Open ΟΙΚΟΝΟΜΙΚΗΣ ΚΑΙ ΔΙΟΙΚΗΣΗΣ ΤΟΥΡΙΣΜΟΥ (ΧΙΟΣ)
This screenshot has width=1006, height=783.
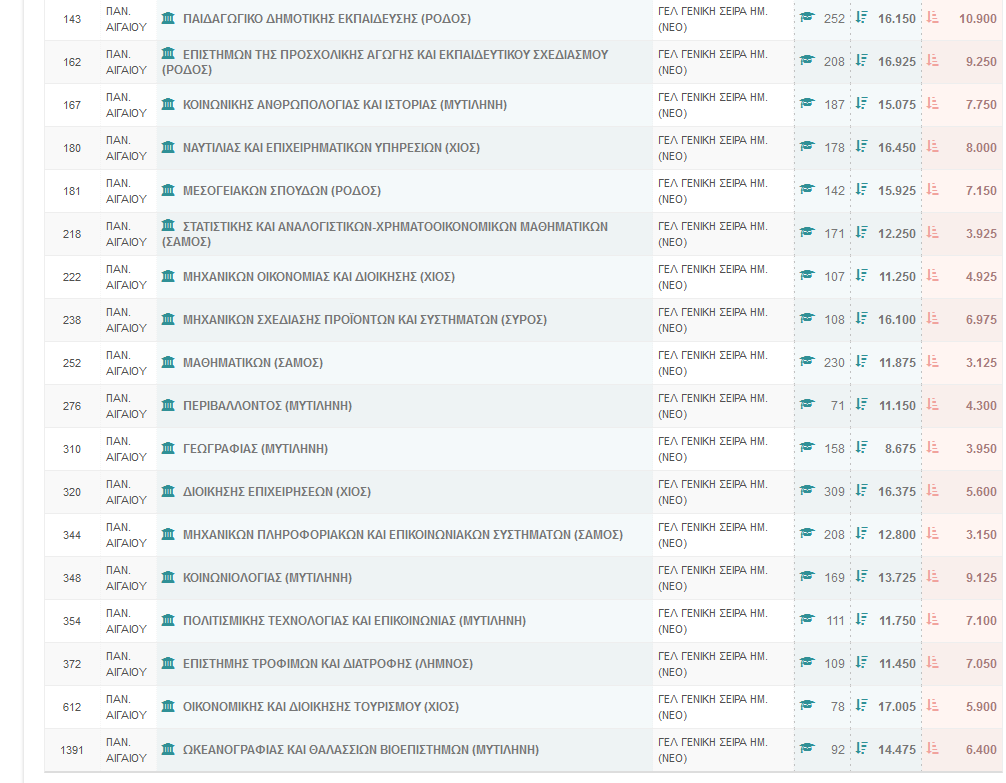(x=321, y=707)
